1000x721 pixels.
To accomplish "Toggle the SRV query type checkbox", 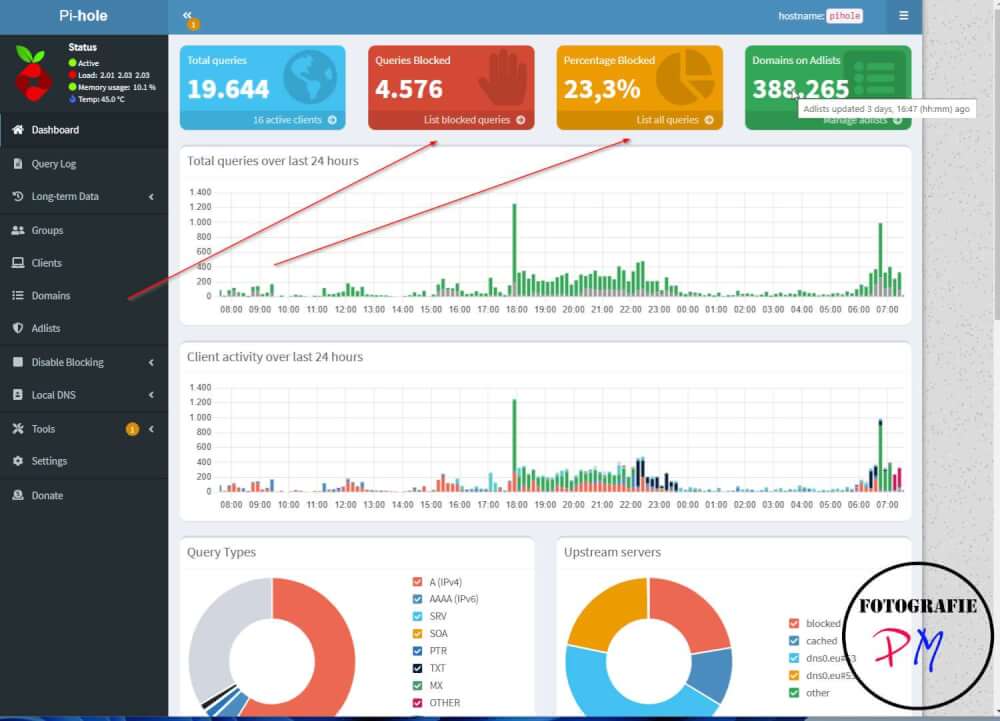I will (417, 616).
